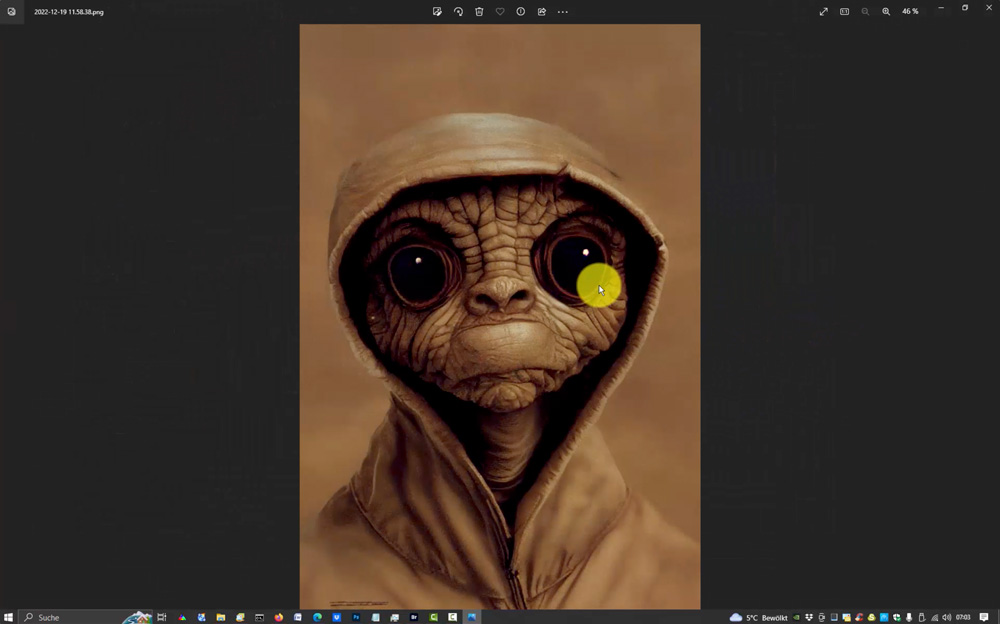Open Adobe Bridge from the taskbar
Viewport: 1000px width, 624px height.
coord(414,617)
